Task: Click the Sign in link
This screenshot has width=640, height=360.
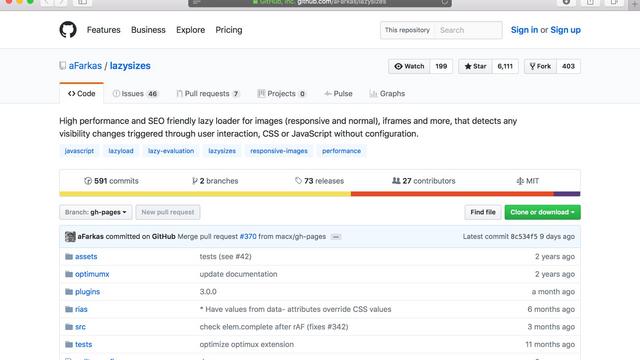Action: pyautogui.click(x=524, y=30)
